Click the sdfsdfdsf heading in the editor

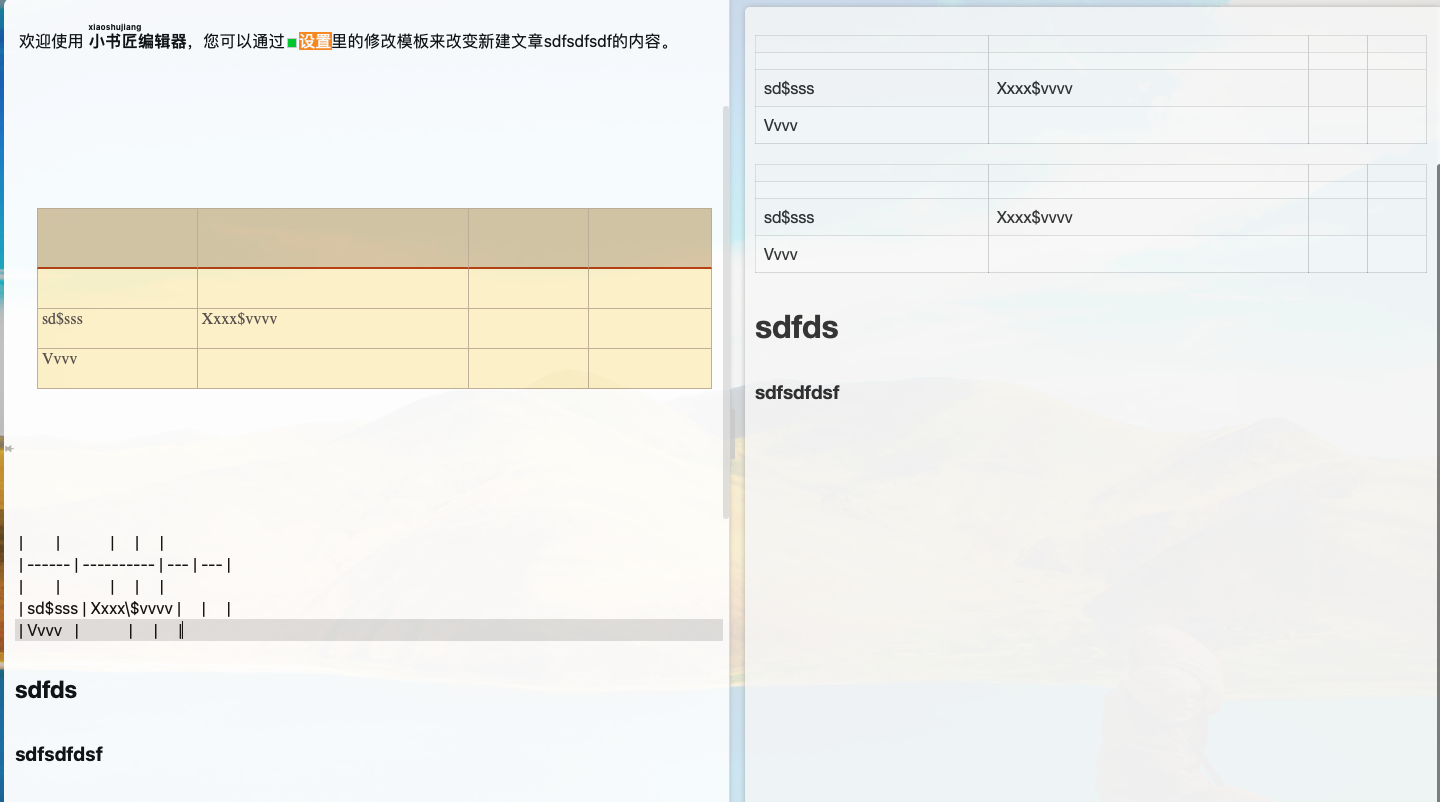(x=58, y=754)
